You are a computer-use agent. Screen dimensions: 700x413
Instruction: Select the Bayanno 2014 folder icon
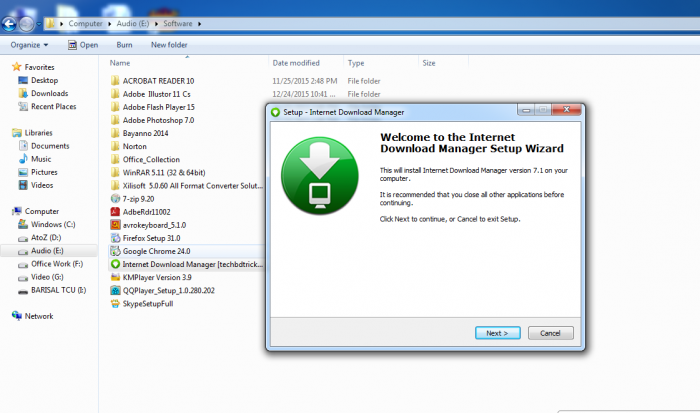coord(115,133)
